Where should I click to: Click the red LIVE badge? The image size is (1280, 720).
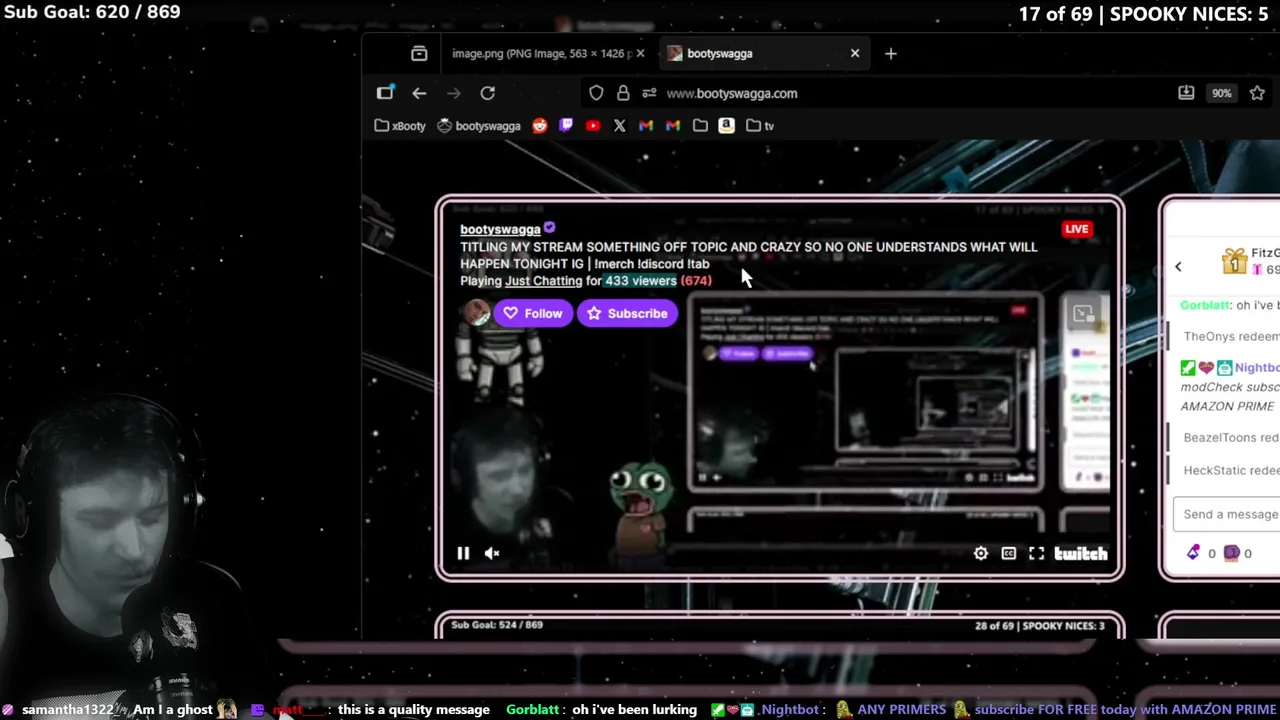[x=1076, y=229]
